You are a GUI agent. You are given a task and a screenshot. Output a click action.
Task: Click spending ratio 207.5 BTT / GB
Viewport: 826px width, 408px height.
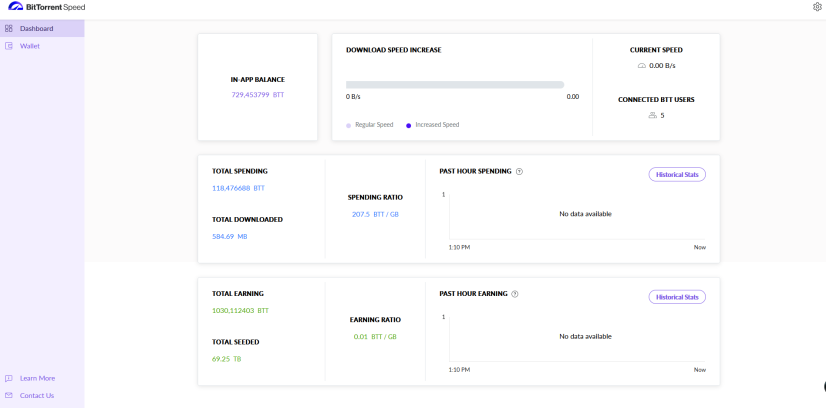(x=375, y=214)
